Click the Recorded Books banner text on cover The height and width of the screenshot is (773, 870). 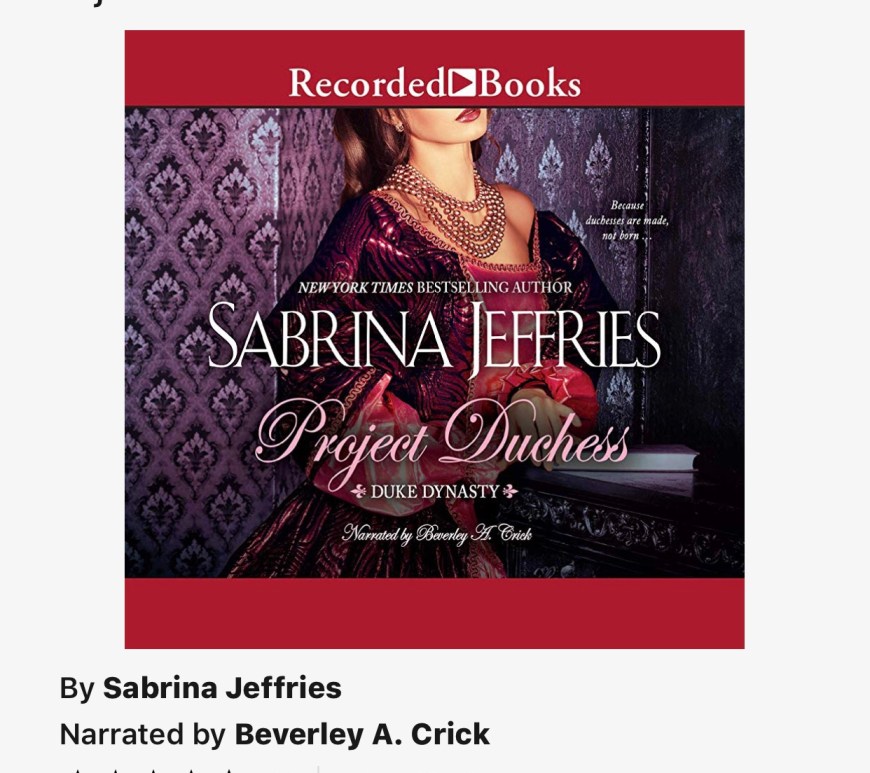[434, 83]
